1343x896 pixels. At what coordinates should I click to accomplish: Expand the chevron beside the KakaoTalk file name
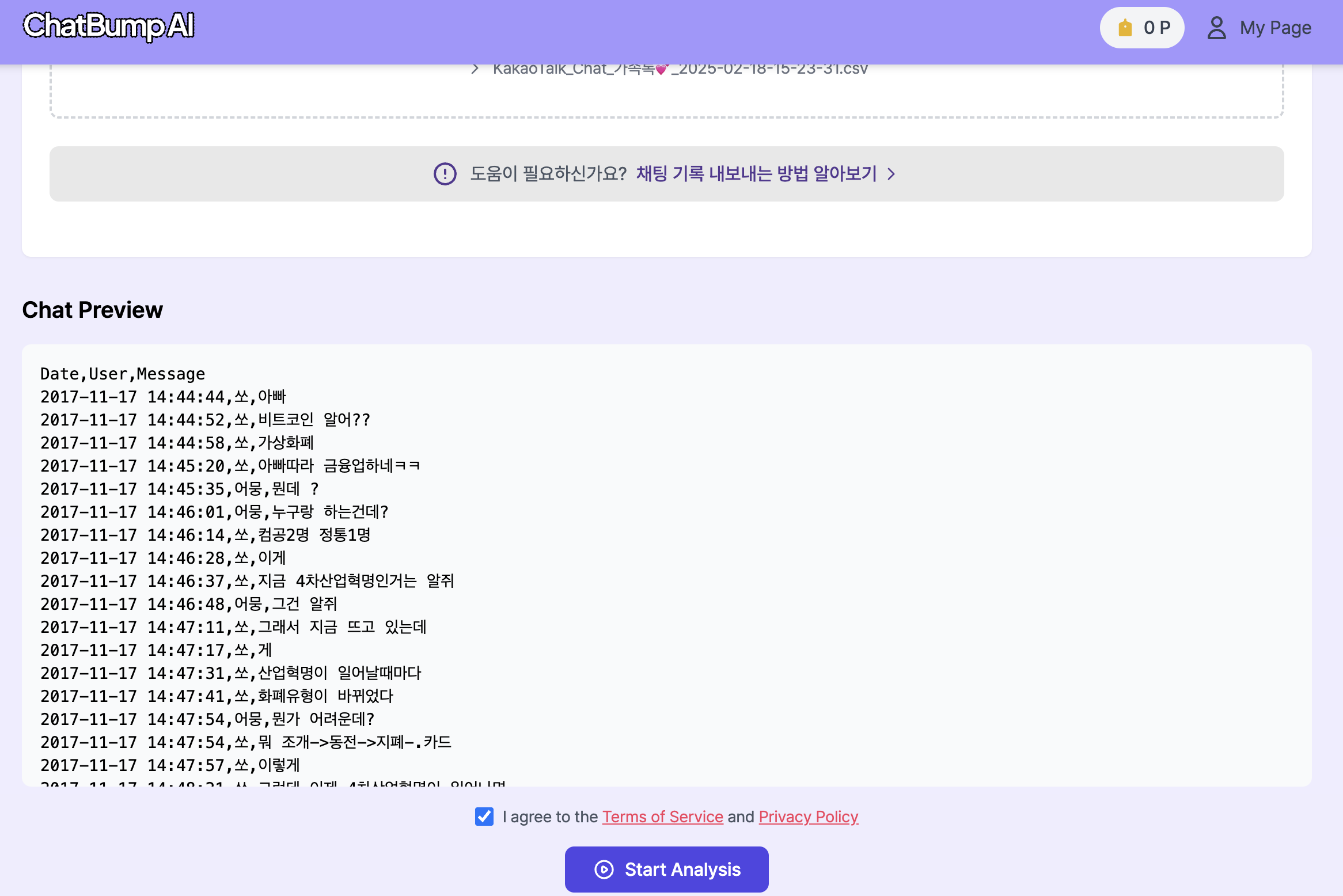pyautogui.click(x=475, y=69)
